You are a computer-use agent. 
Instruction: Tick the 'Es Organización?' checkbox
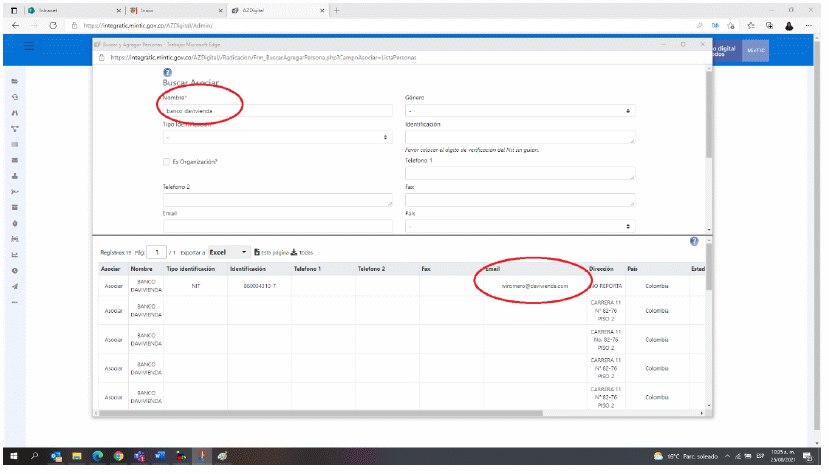[166, 162]
